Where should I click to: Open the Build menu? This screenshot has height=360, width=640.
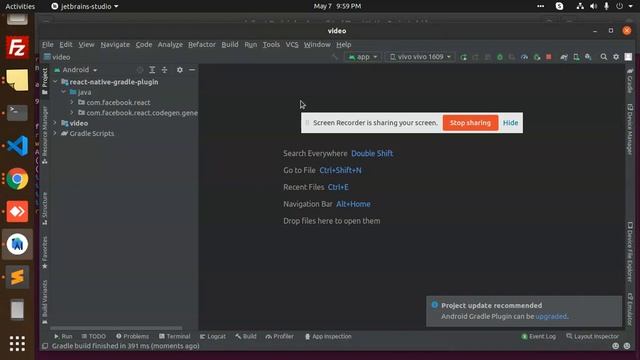230,44
